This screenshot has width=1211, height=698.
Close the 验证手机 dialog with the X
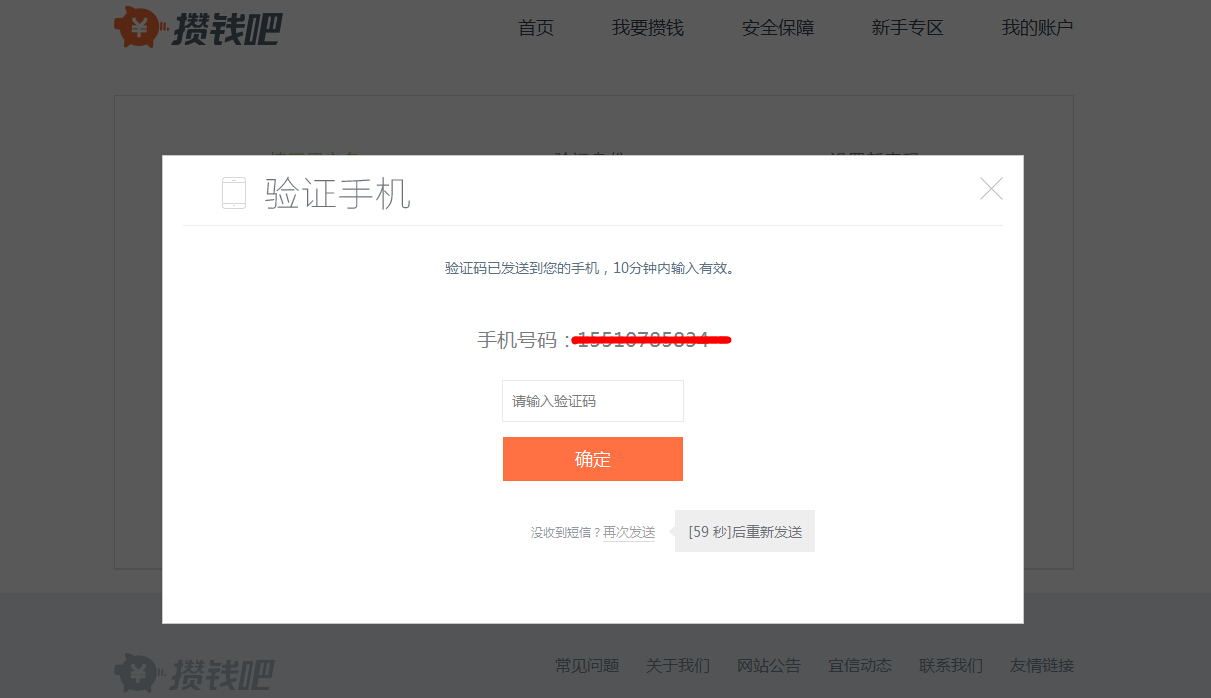(991, 188)
